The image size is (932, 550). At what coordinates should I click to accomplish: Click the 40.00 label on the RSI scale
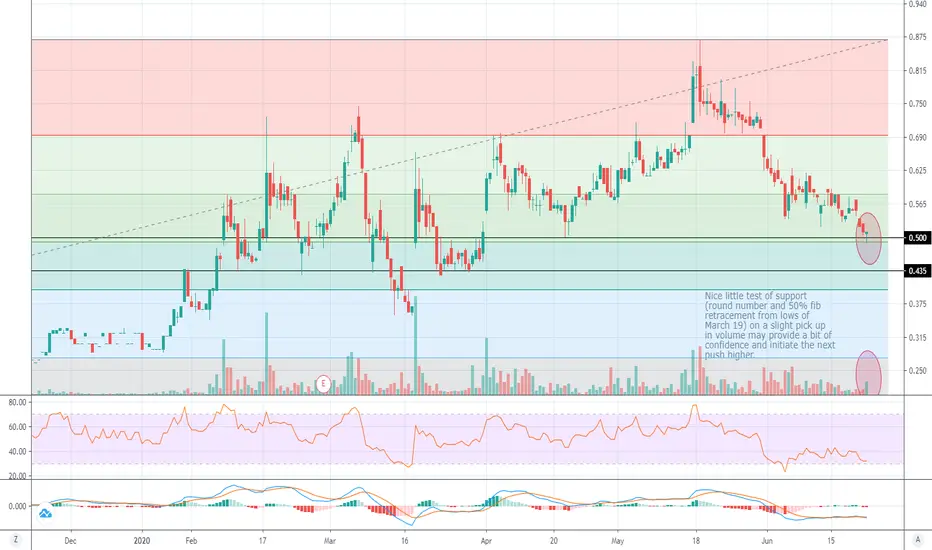point(18,451)
